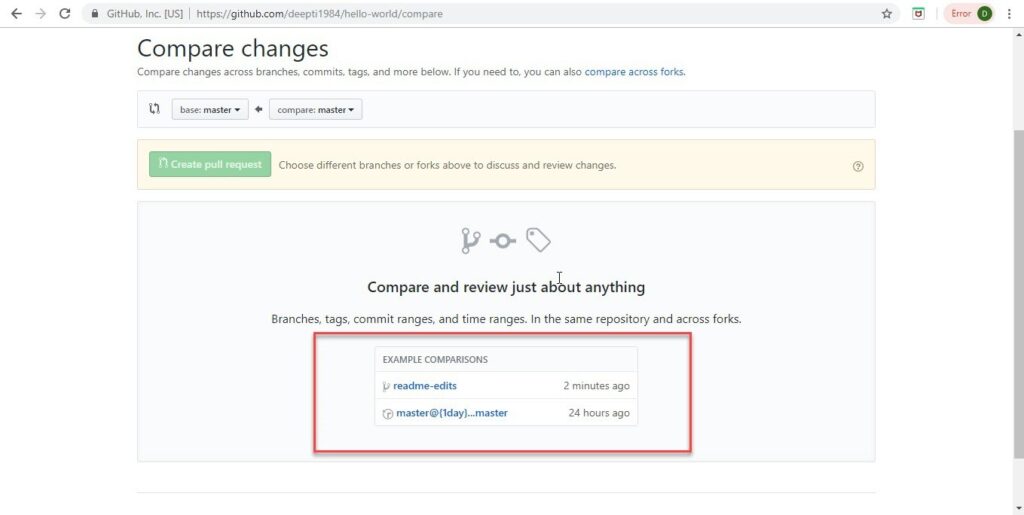Open the readme-edits example comparison
The width and height of the screenshot is (1024, 515).
424,386
